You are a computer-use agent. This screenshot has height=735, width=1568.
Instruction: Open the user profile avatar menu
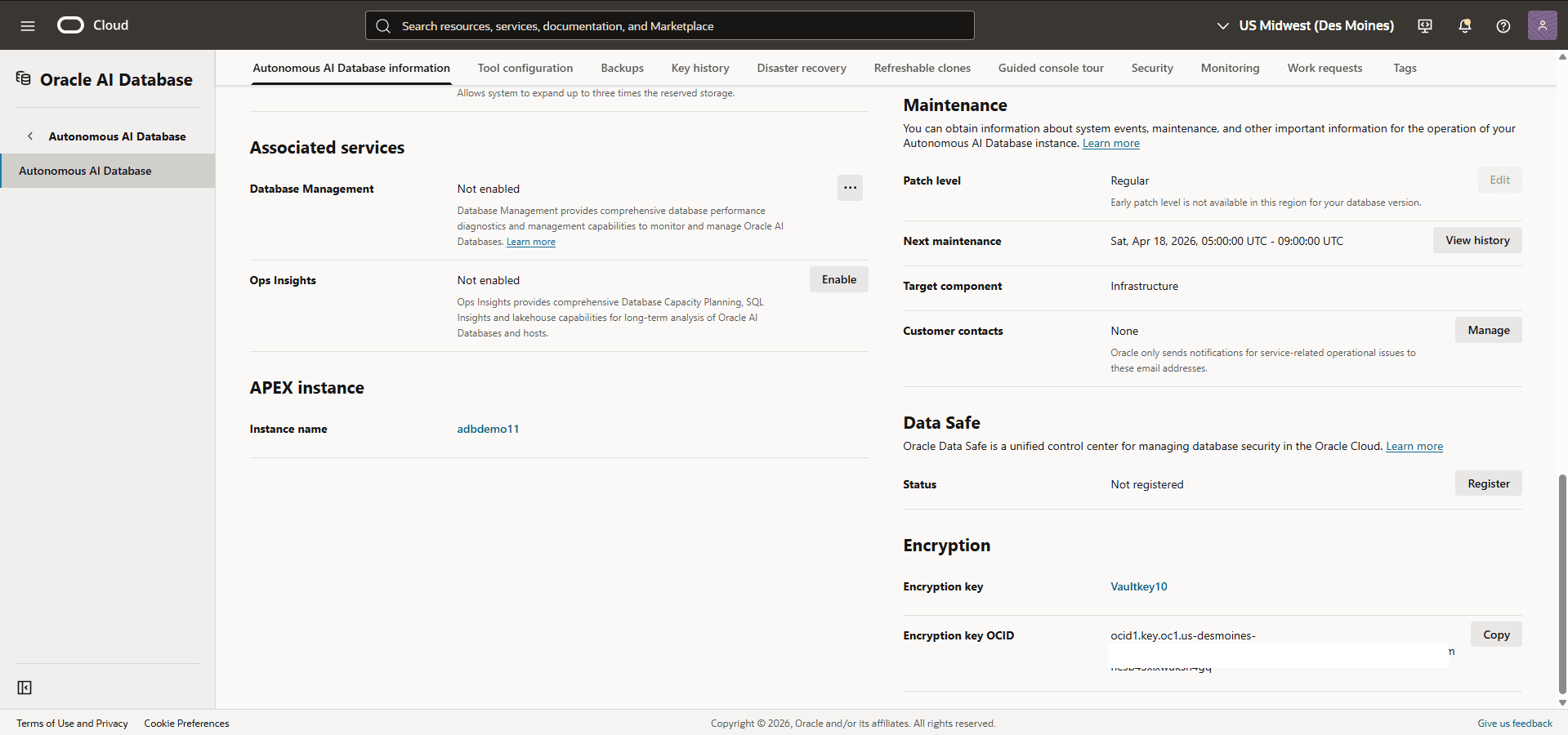coord(1543,25)
